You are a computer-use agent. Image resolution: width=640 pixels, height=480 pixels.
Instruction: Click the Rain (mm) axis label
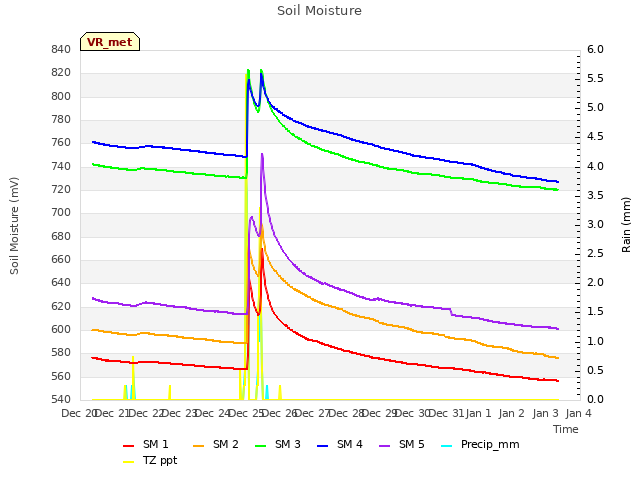coord(626,225)
